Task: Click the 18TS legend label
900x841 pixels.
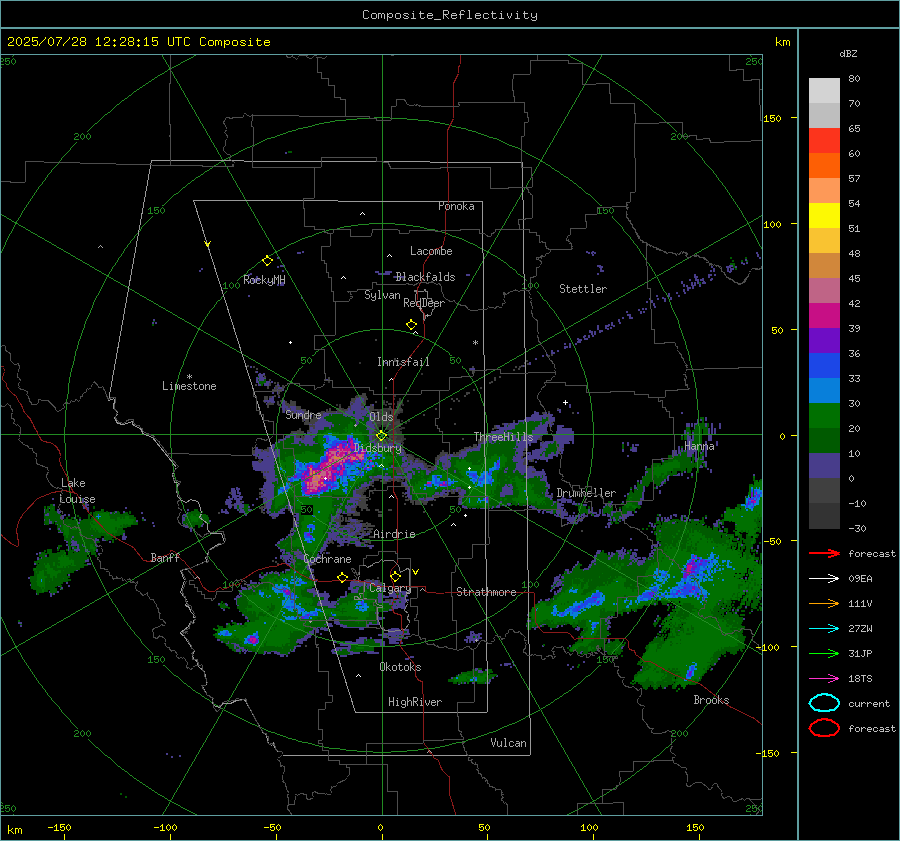Action: click(860, 679)
